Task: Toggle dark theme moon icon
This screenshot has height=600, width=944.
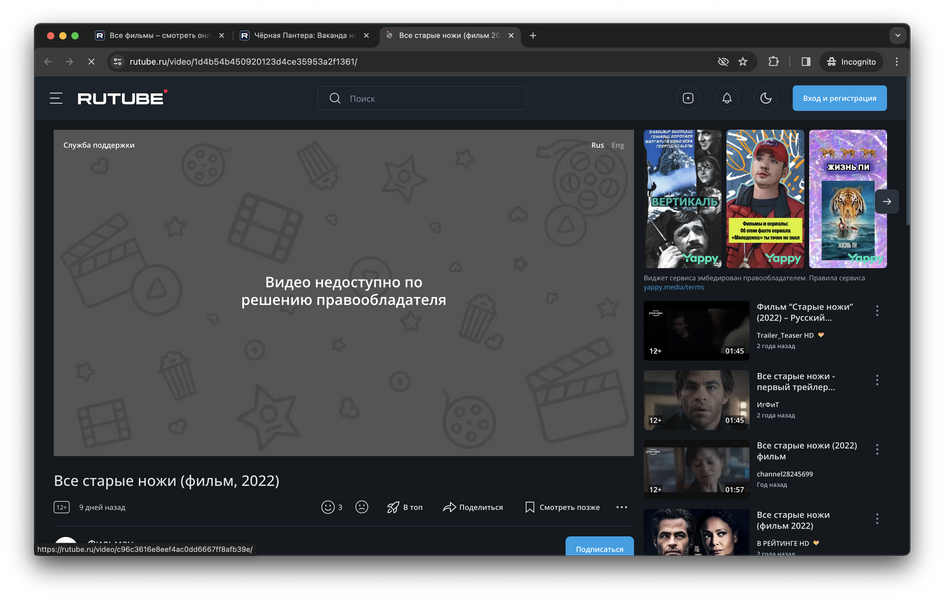Action: pyautogui.click(x=766, y=98)
